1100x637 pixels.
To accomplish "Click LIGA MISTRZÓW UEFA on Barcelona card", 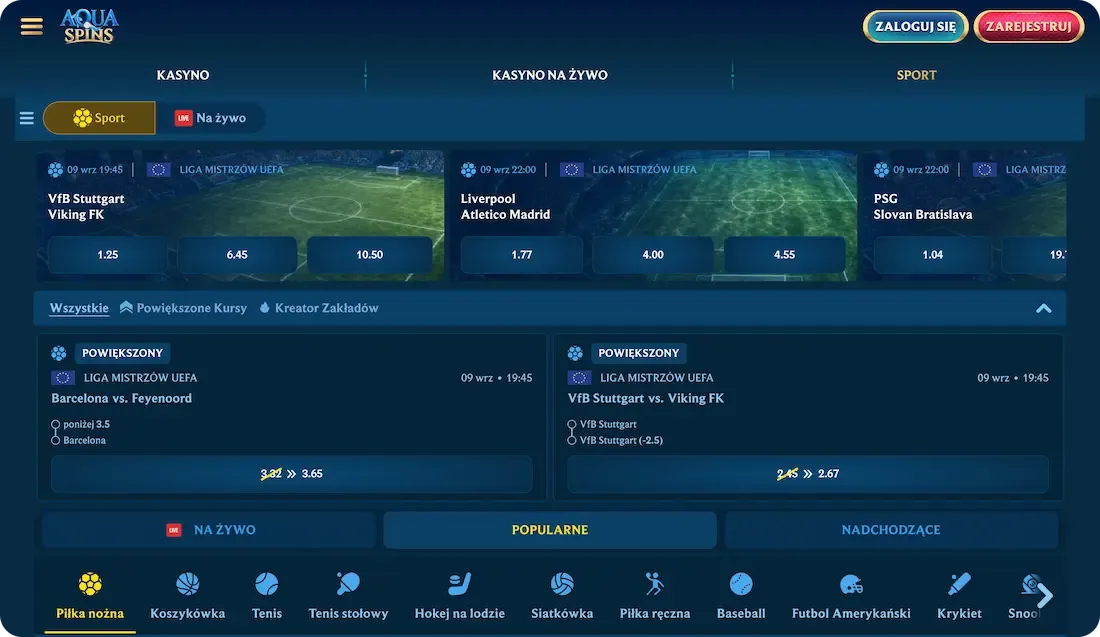I will pyautogui.click(x=140, y=378).
